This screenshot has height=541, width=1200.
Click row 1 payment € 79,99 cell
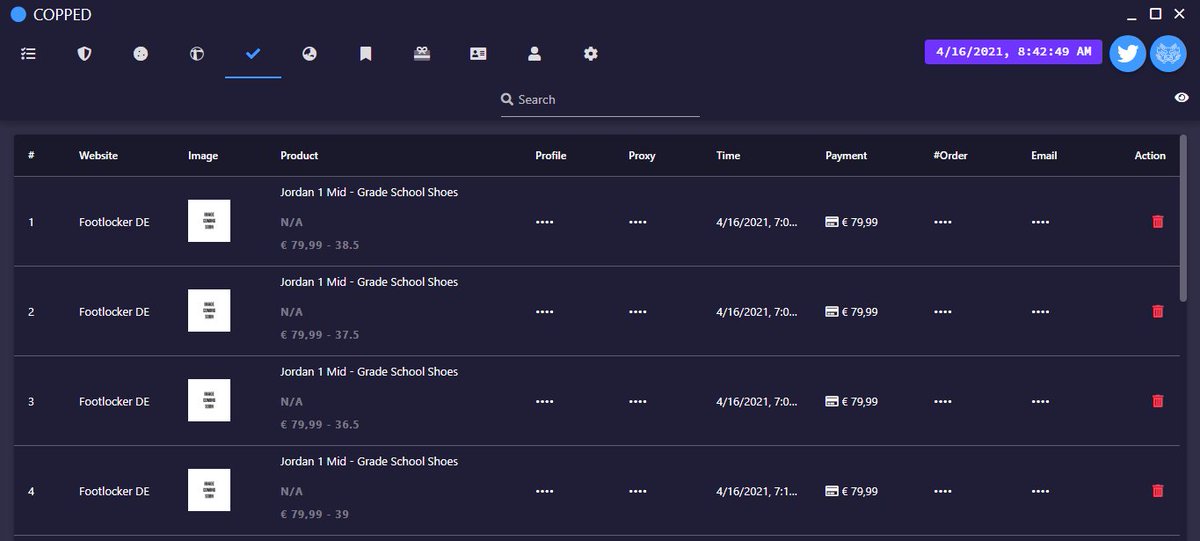(851, 222)
